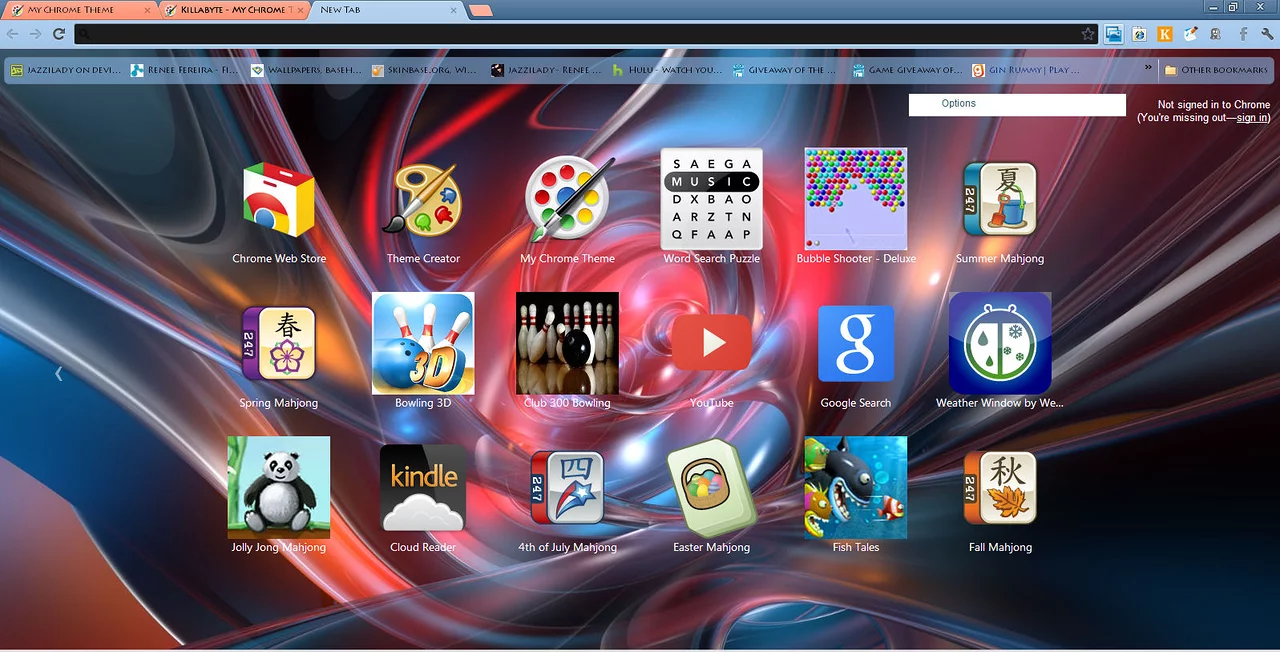Launch the Theme Creator app
1280x652 pixels.
(x=423, y=200)
